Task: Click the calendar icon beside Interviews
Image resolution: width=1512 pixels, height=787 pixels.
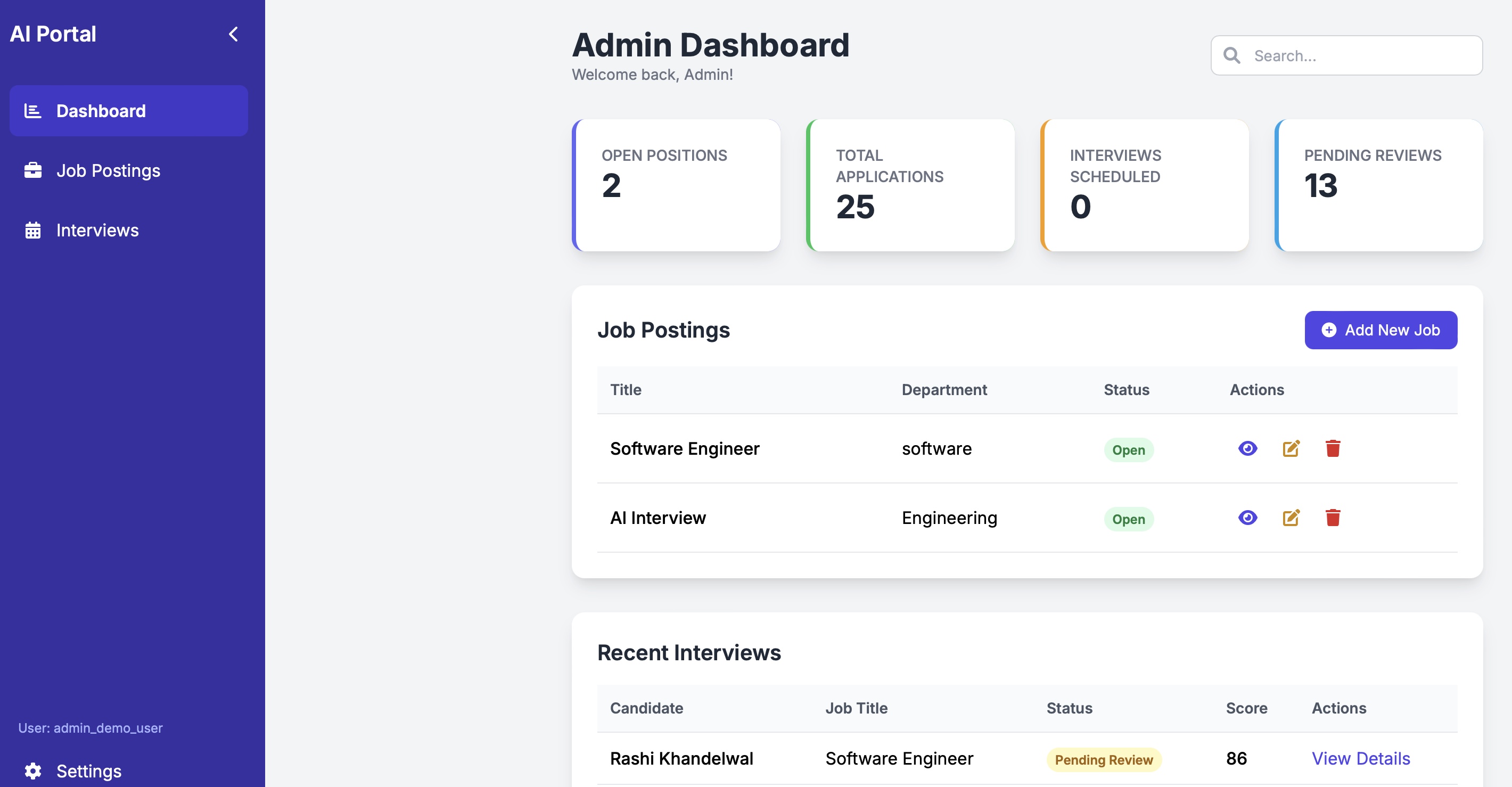Action: [33, 230]
